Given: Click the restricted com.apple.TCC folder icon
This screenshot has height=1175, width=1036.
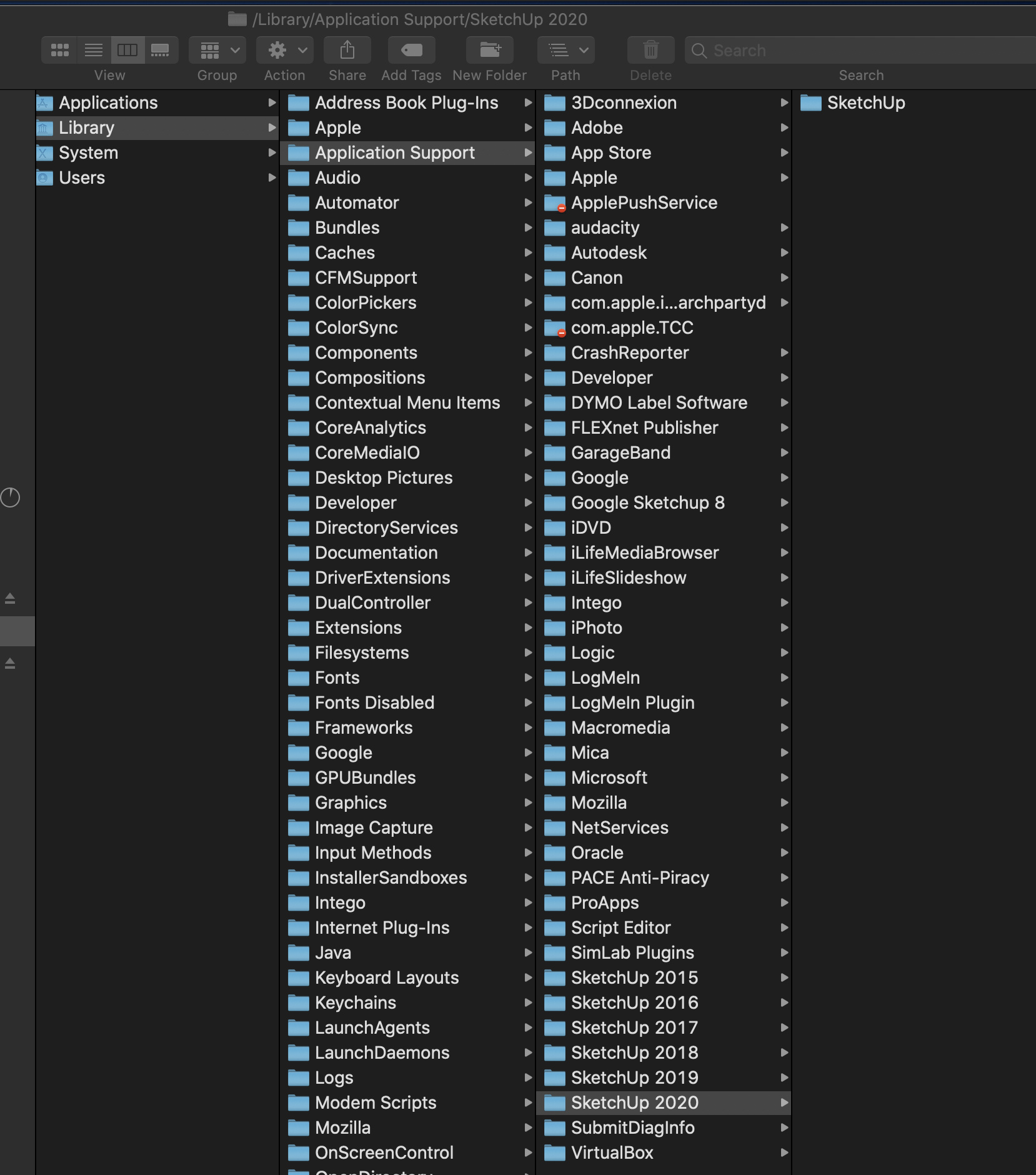Looking at the screenshot, I should pyautogui.click(x=555, y=328).
